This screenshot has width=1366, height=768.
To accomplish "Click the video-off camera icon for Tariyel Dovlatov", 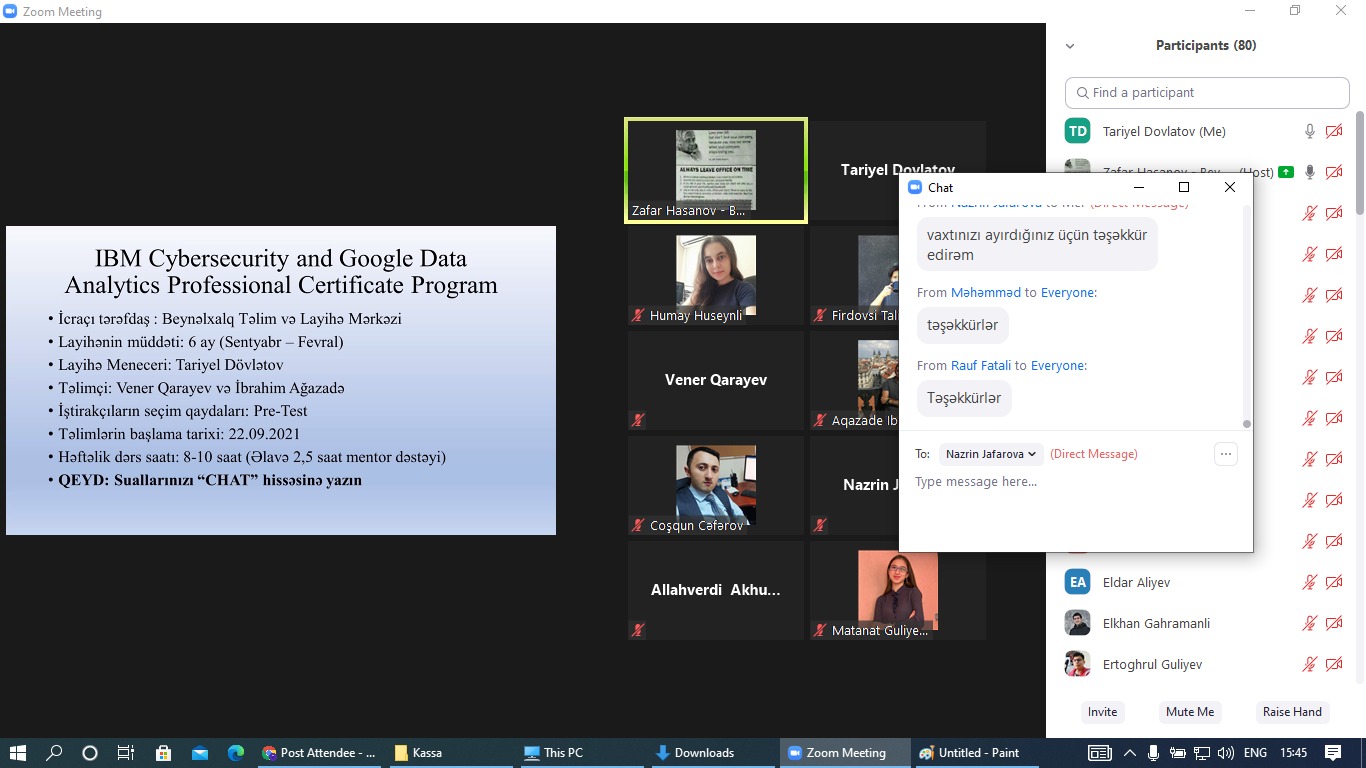I will click(x=1333, y=131).
